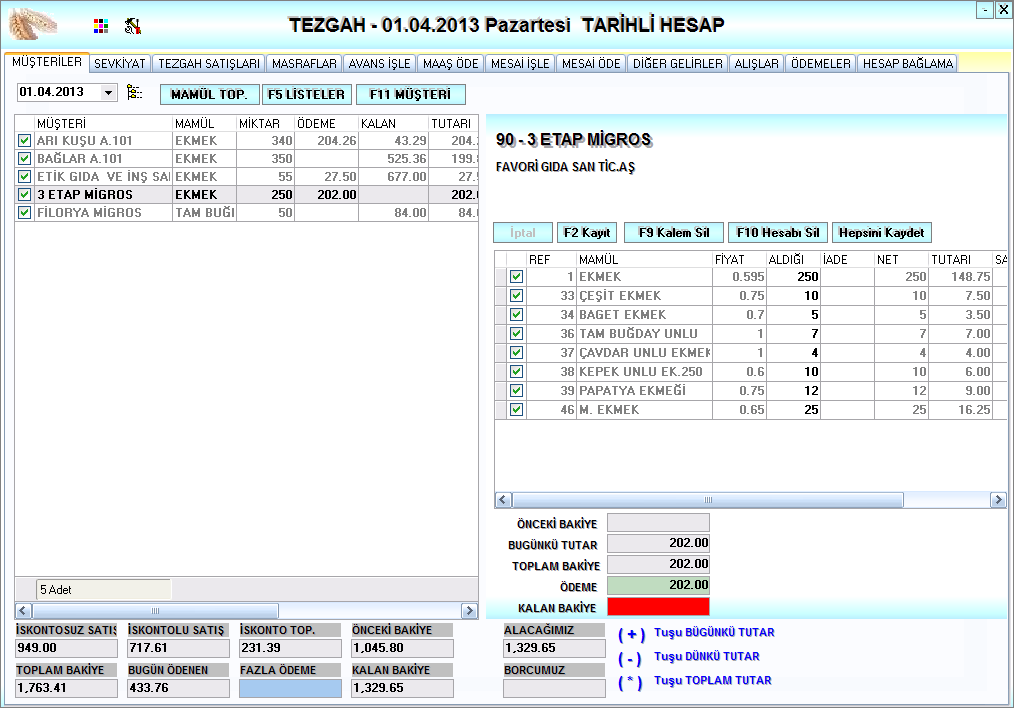Uncheck the ÇEŞİT EKMEK product checkbox
The image size is (1014, 708).
click(516, 296)
